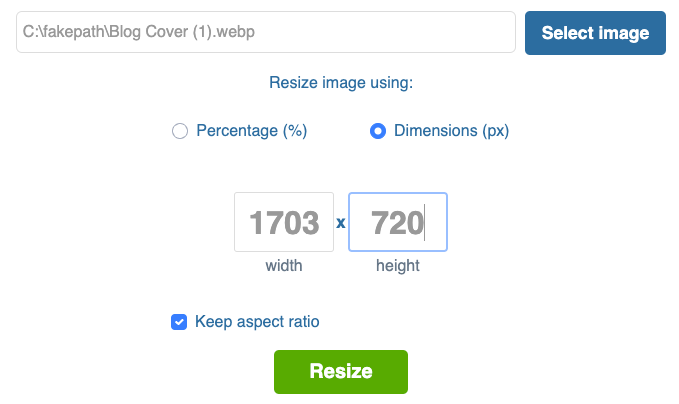Click the "(%)" part of the Percentage label

coord(294,131)
